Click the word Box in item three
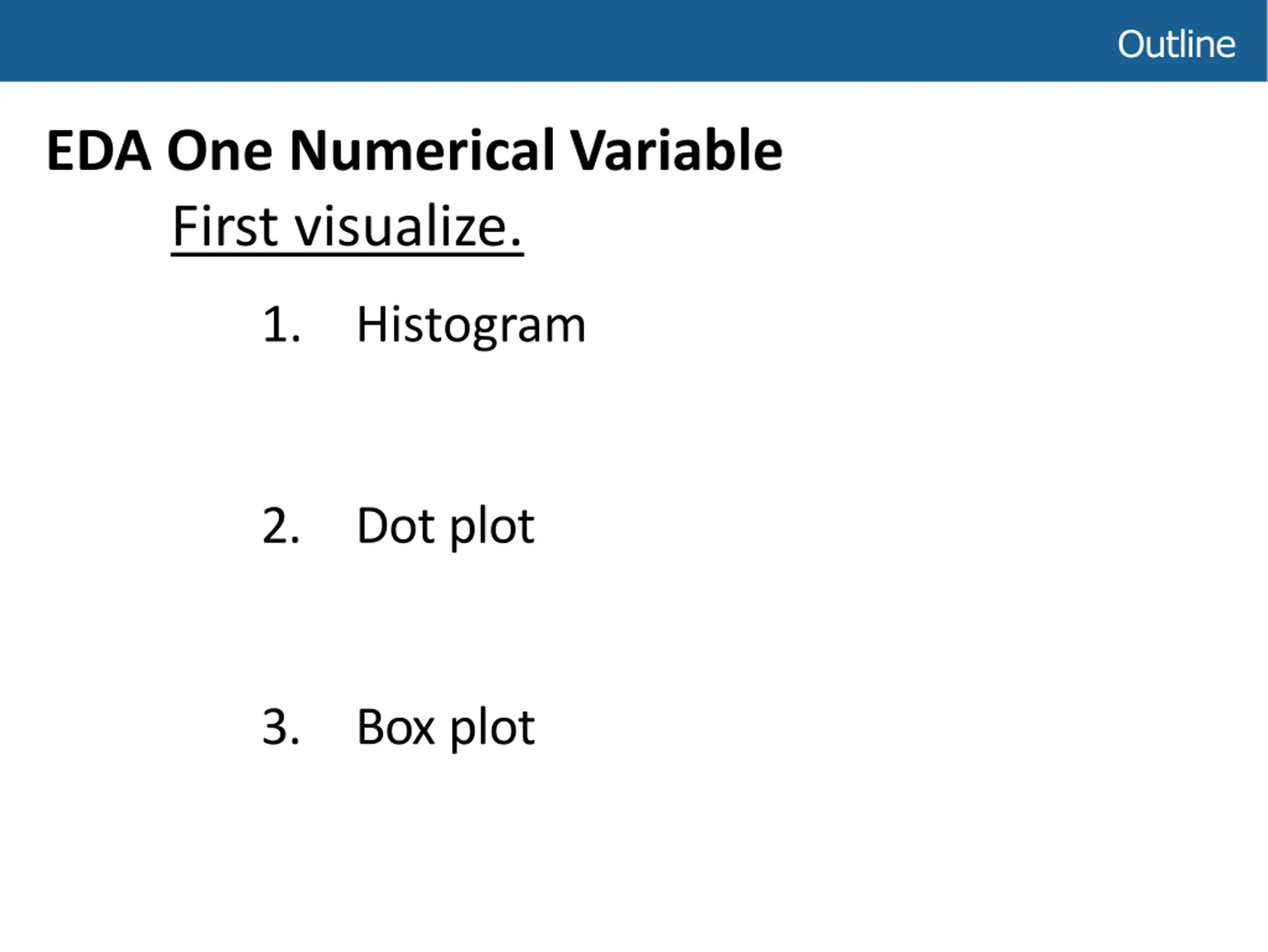 point(396,727)
